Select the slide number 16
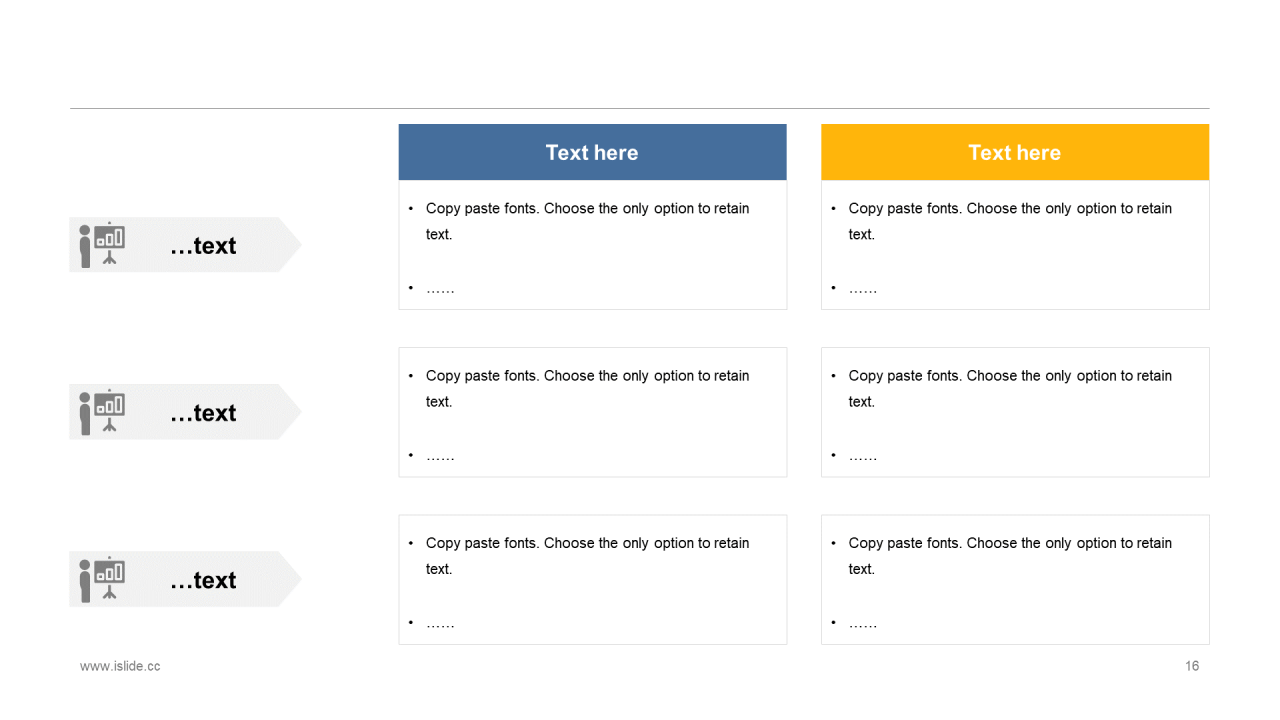 click(1192, 666)
